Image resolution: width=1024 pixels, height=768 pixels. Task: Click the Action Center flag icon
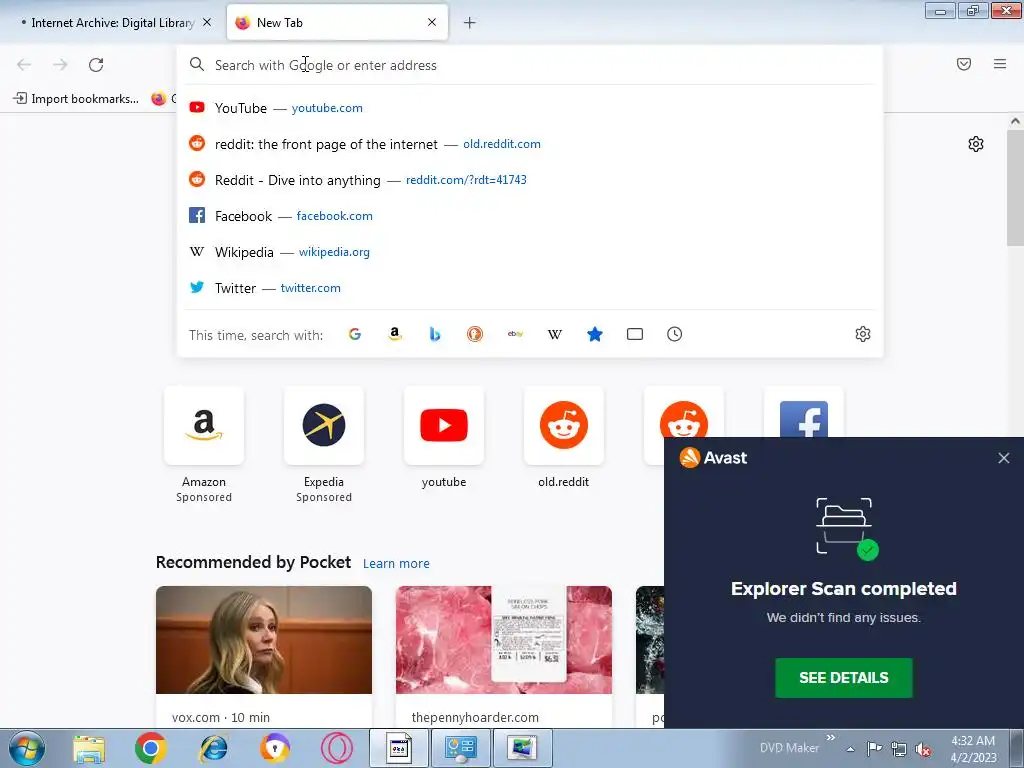(874, 749)
